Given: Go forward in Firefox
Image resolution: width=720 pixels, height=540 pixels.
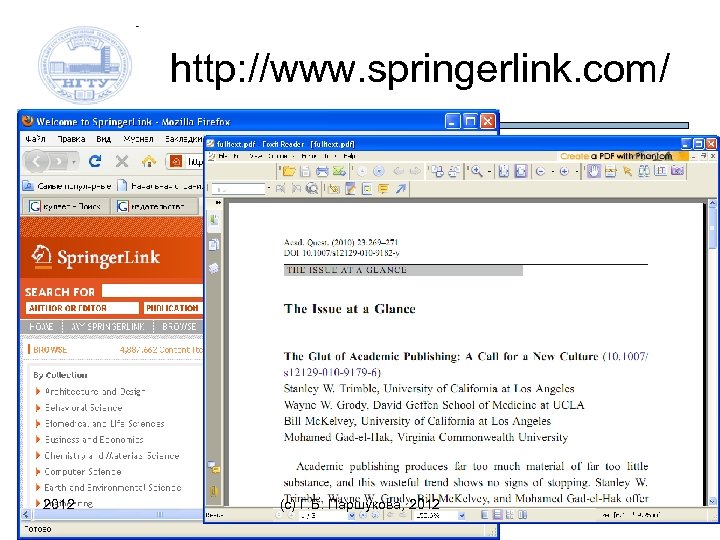Looking at the screenshot, I should click(x=58, y=161).
